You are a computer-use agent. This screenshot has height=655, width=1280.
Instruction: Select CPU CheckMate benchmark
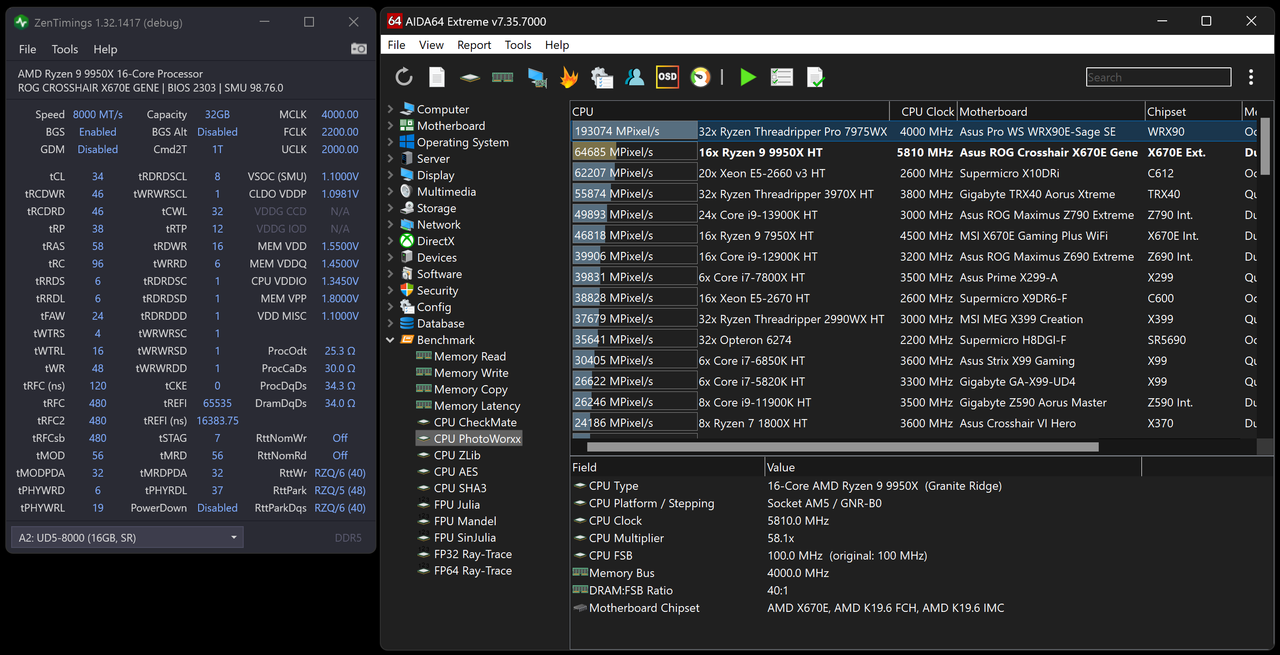point(475,422)
